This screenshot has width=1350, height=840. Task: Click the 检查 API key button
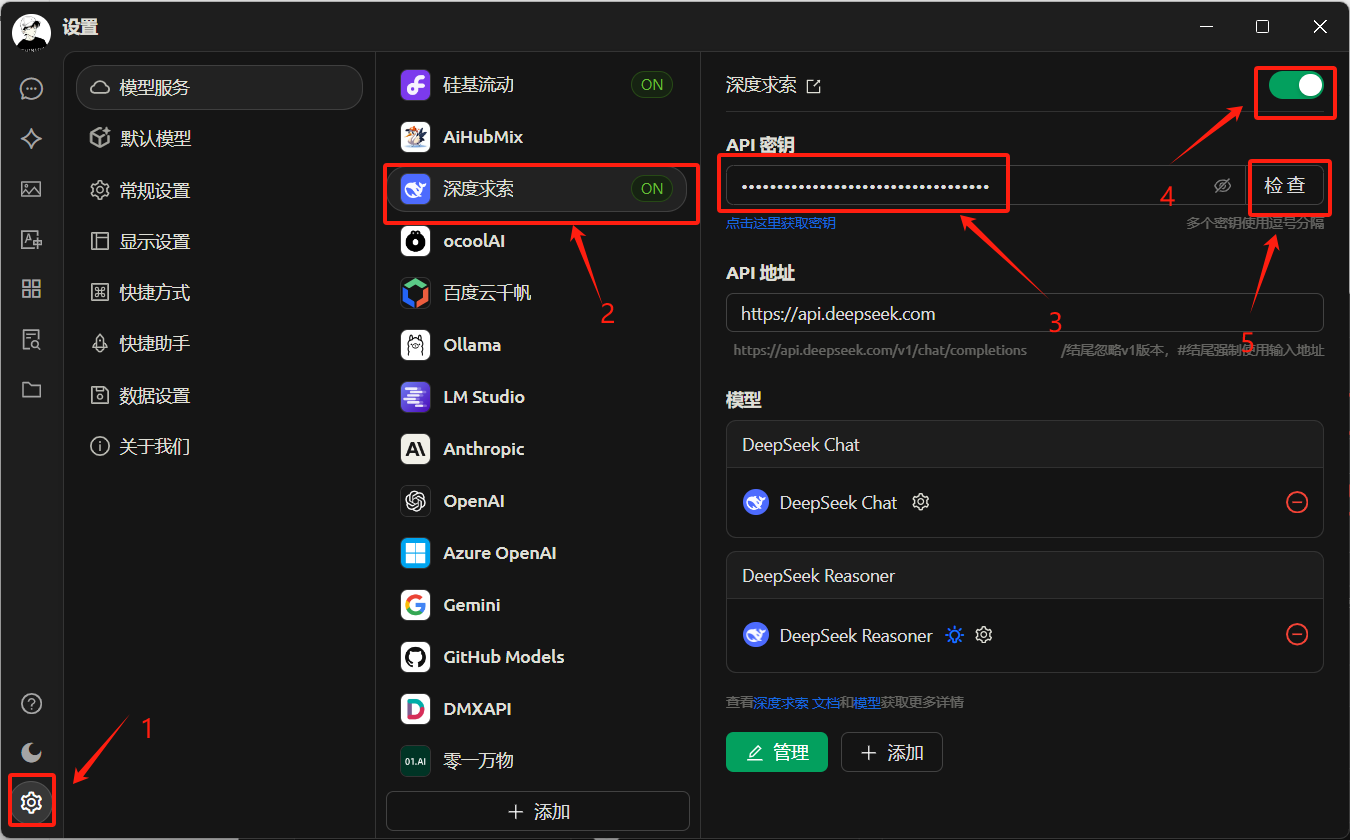coord(1285,186)
